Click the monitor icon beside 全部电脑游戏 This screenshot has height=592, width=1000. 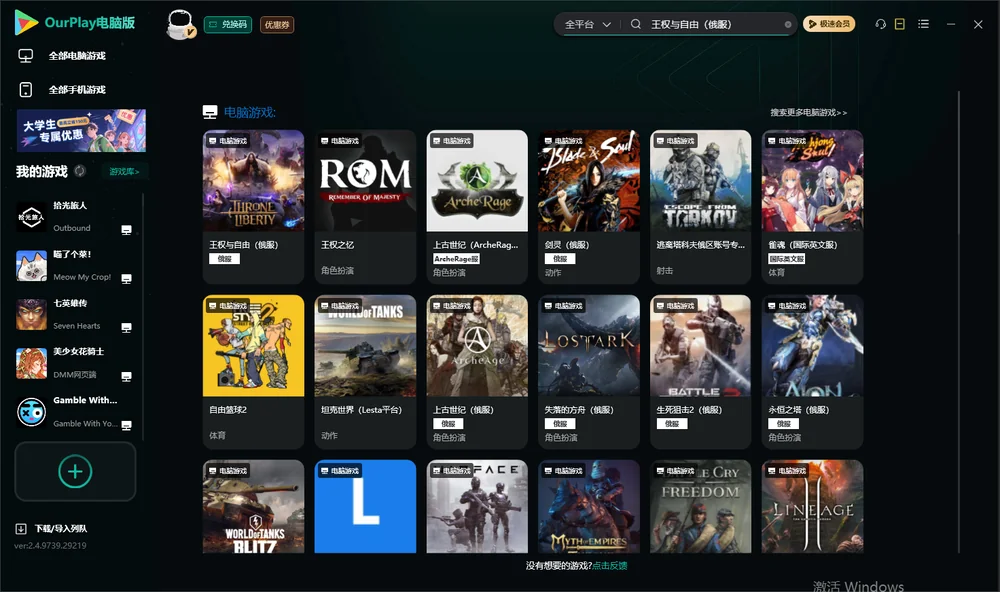[26, 56]
